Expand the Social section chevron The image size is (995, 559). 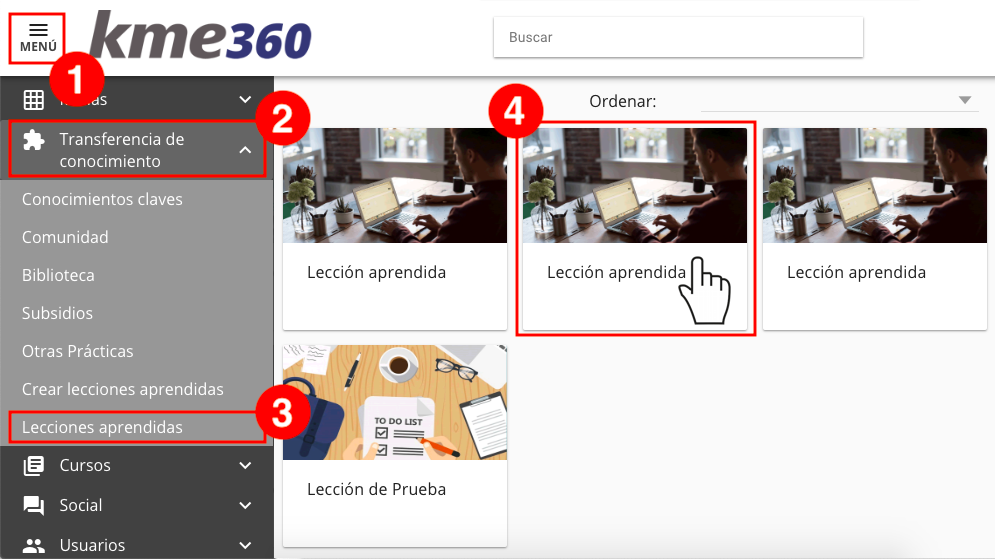click(x=245, y=506)
